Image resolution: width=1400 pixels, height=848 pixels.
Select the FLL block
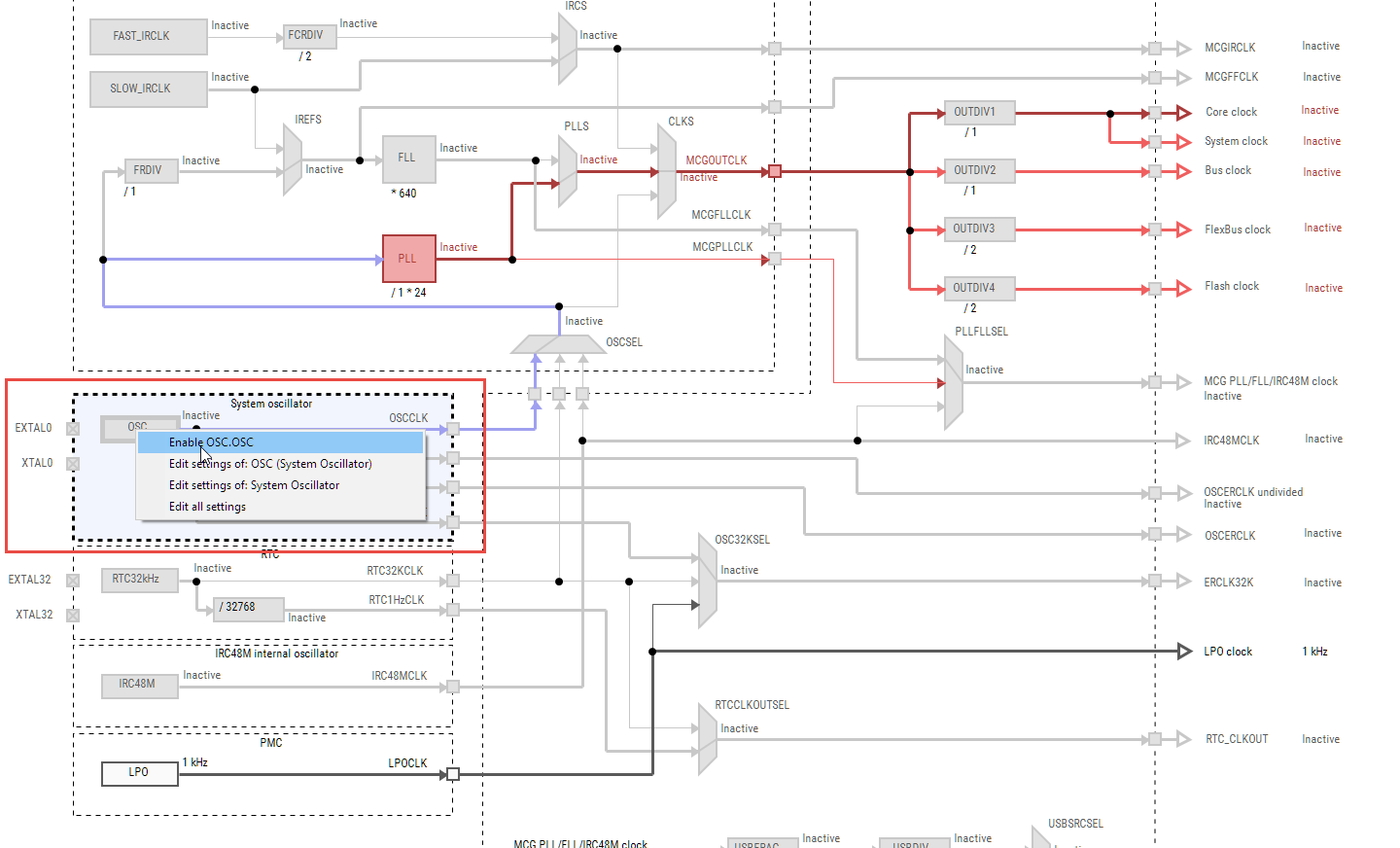(407, 158)
